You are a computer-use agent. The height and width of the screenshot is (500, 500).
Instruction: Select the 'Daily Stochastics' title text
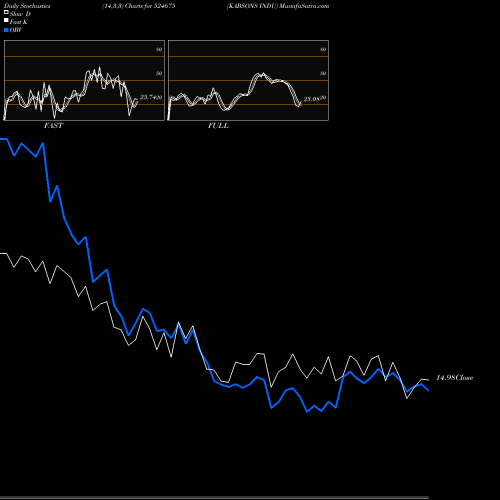point(27,6)
